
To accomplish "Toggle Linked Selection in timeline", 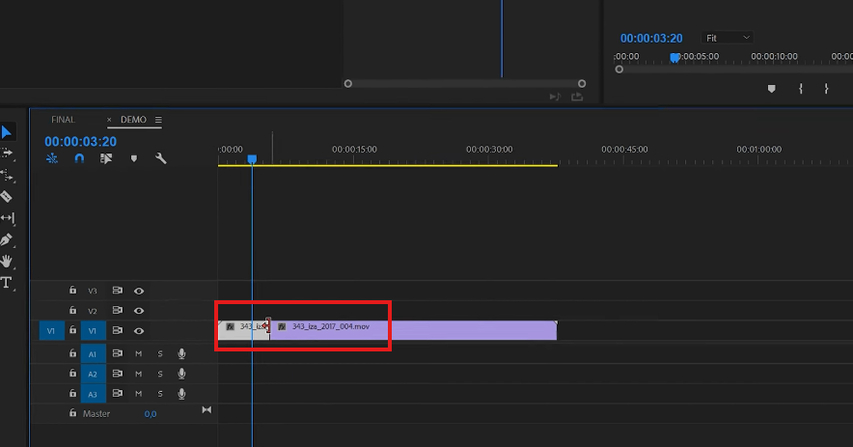I will [x=106, y=158].
